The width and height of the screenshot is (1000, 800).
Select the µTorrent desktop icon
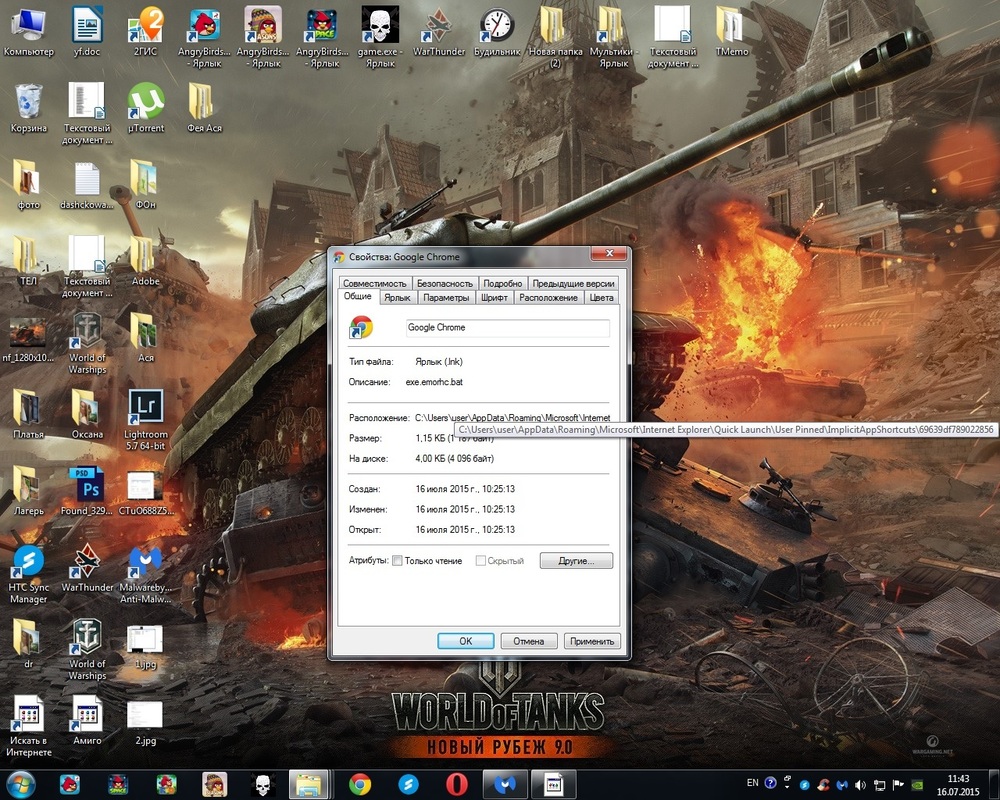point(145,108)
